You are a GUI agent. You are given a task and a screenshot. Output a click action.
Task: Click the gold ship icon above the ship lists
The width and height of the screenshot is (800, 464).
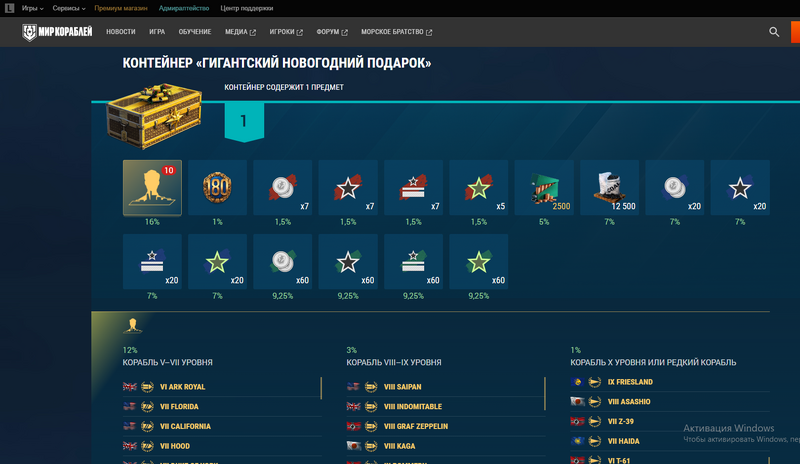pyautogui.click(x=133, y=326)
